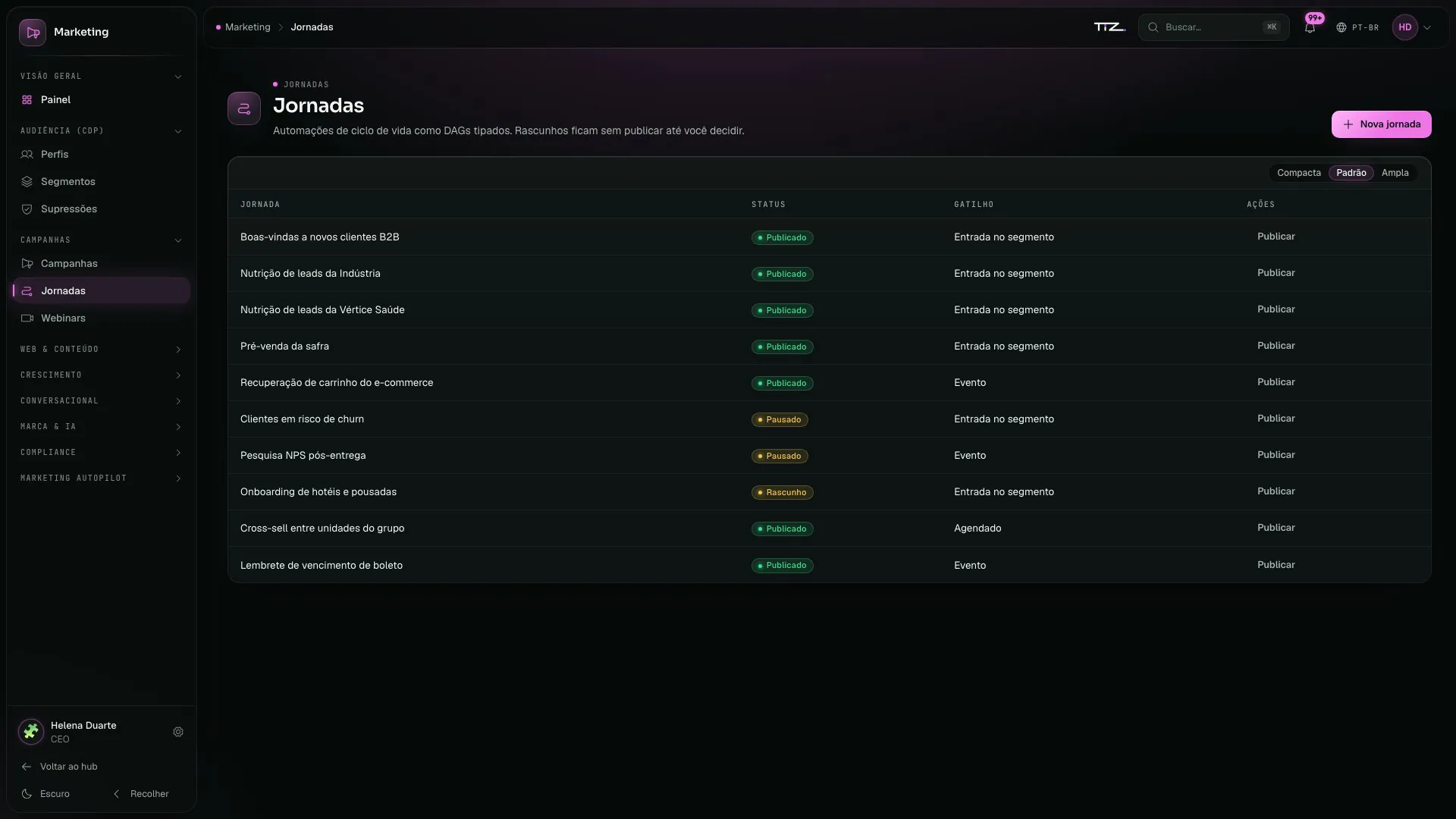This screenshot has width=1456, height=819.
Task: Open Webinars in the sidebar
Action: 101,318
